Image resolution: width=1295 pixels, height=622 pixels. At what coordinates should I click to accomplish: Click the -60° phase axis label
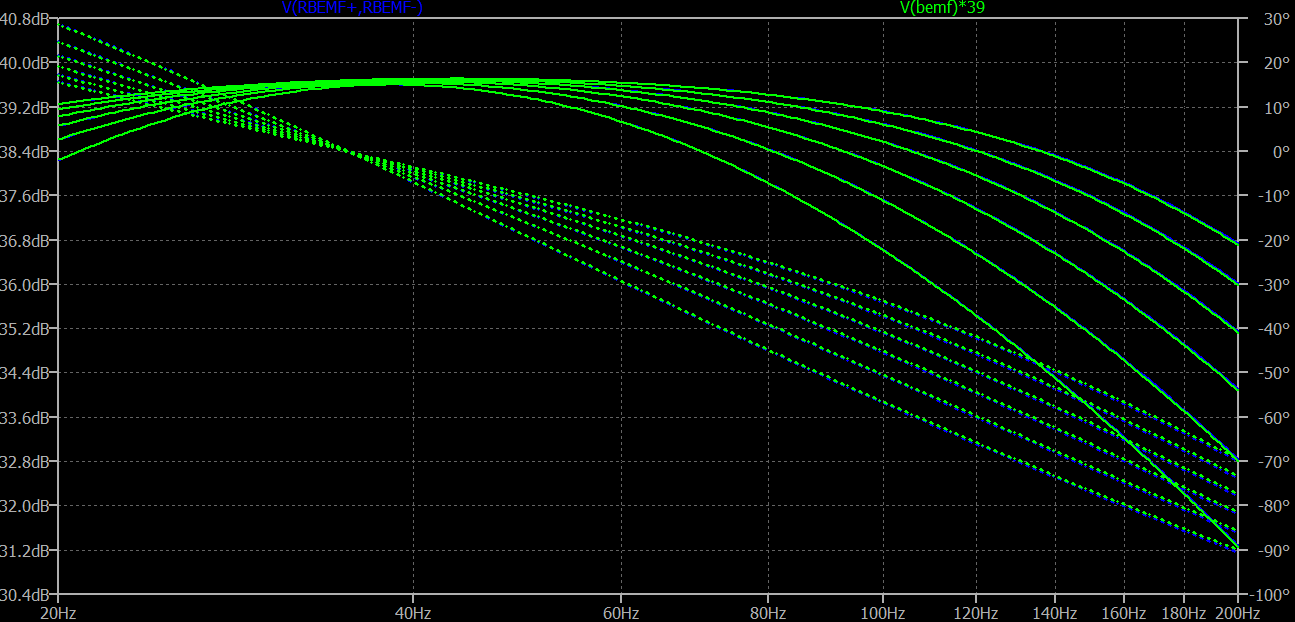[x=1273, y=418]
